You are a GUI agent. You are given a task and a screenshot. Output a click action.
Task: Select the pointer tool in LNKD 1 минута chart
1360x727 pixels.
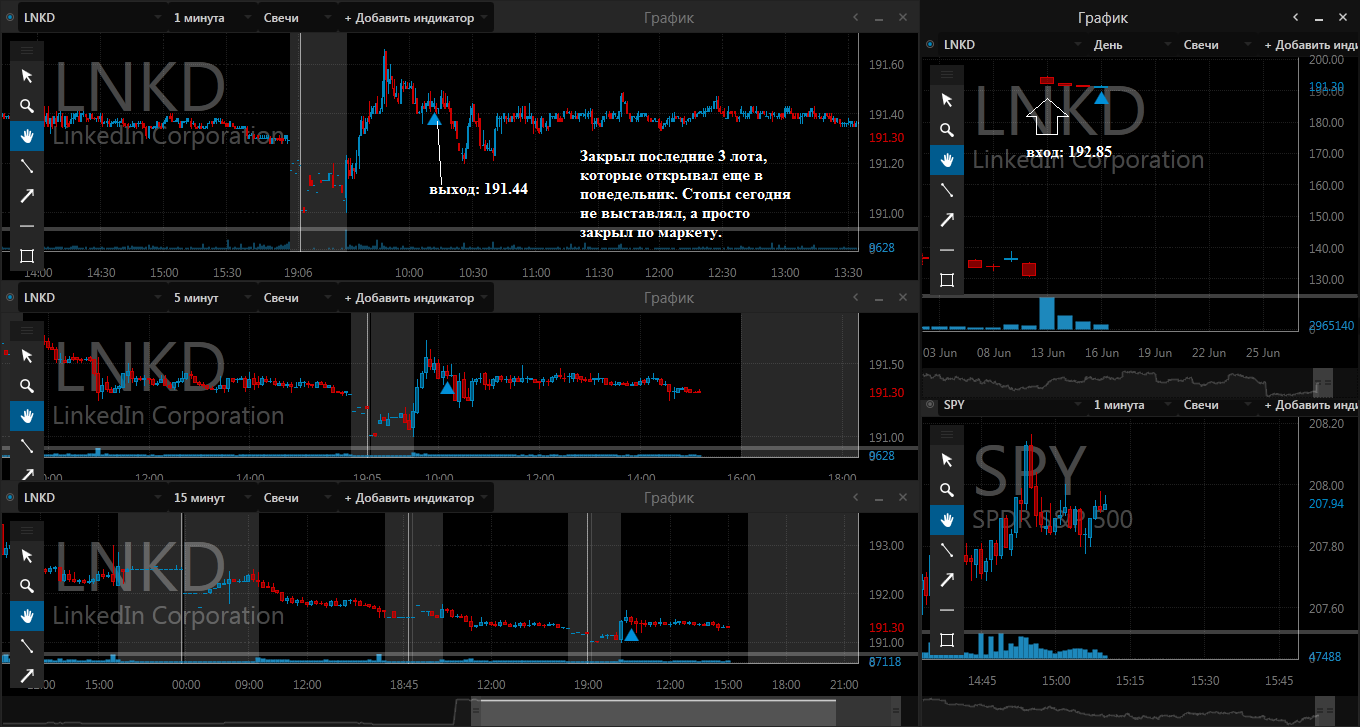(x=27, y=75)
